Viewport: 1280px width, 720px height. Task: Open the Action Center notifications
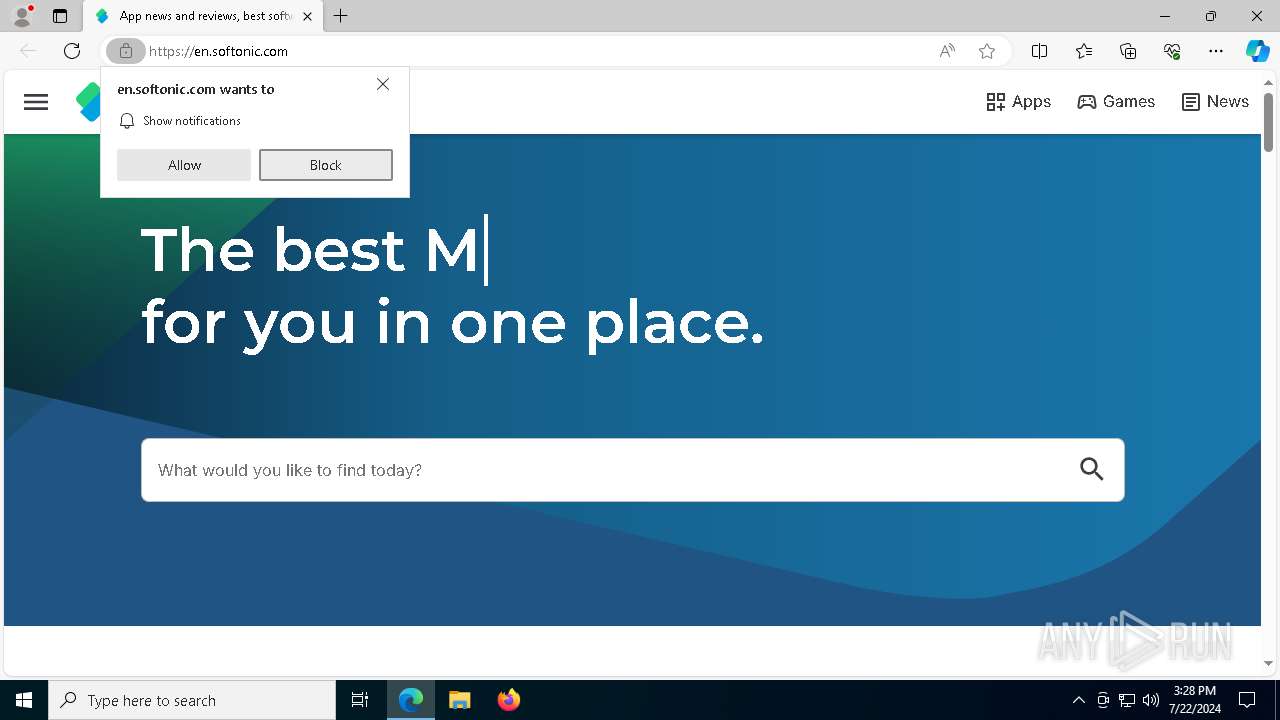pyautogui.click(x=1247, y=700)
